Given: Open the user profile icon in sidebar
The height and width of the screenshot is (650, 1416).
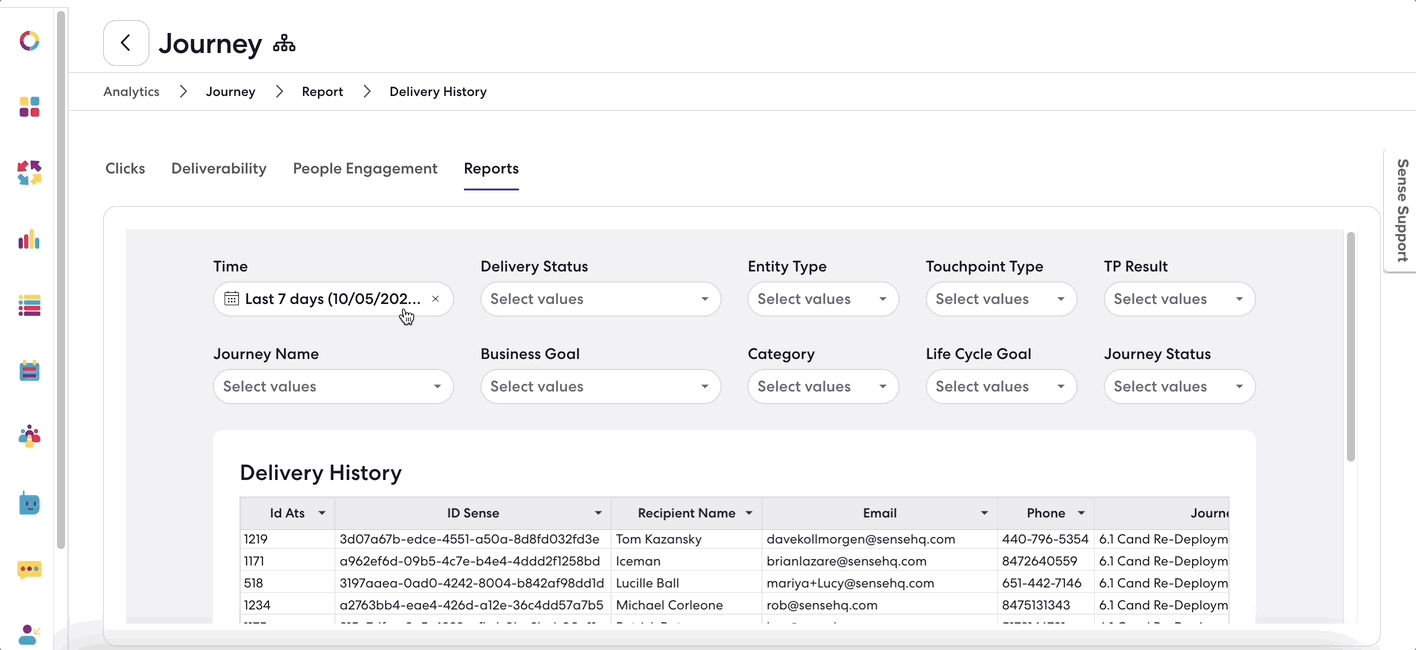Looking at the screenshot, I should coord(29,635).
